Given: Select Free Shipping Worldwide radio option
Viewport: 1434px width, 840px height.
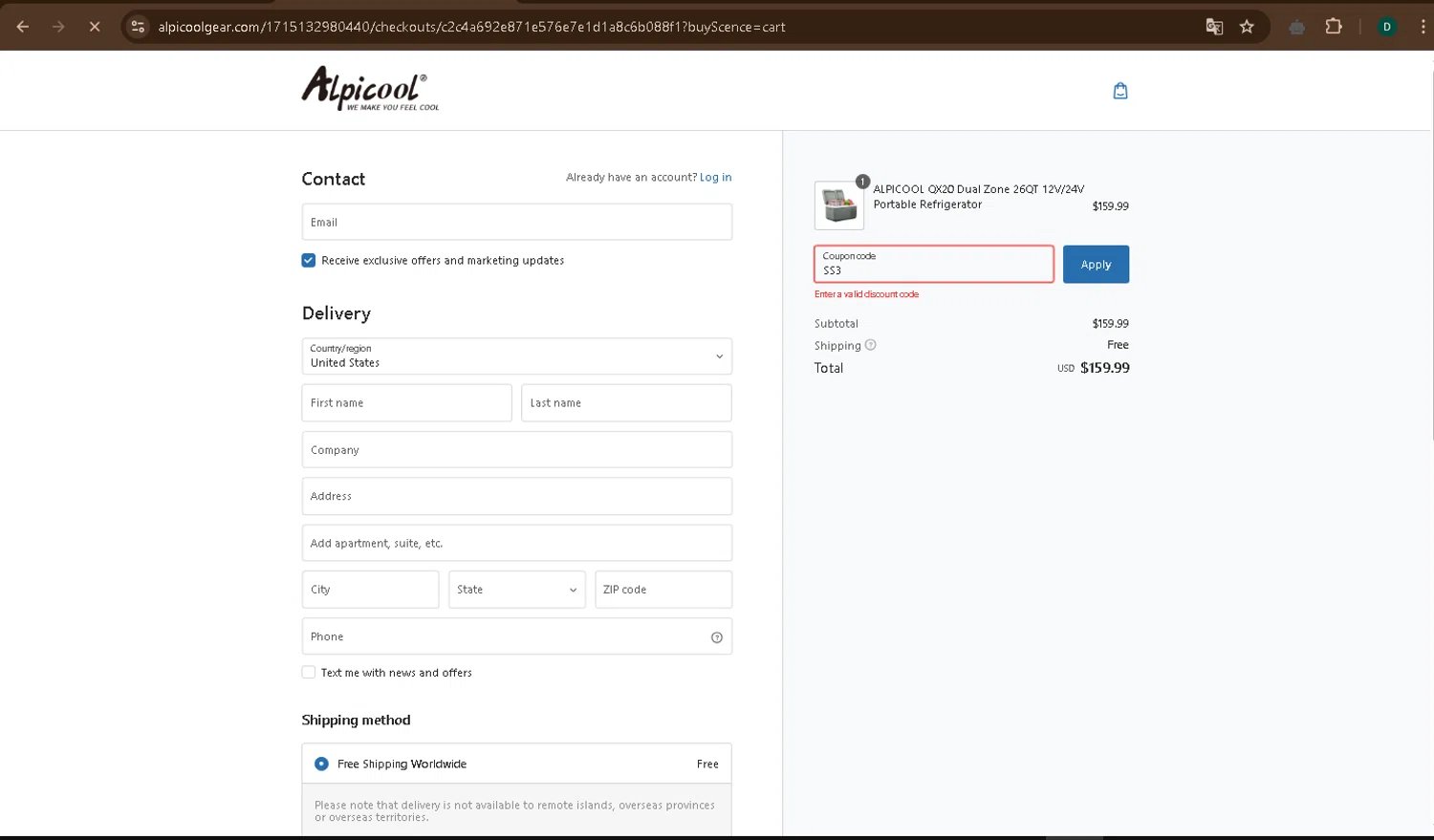Looking at the screenshot, I should [x=321, y=764].
